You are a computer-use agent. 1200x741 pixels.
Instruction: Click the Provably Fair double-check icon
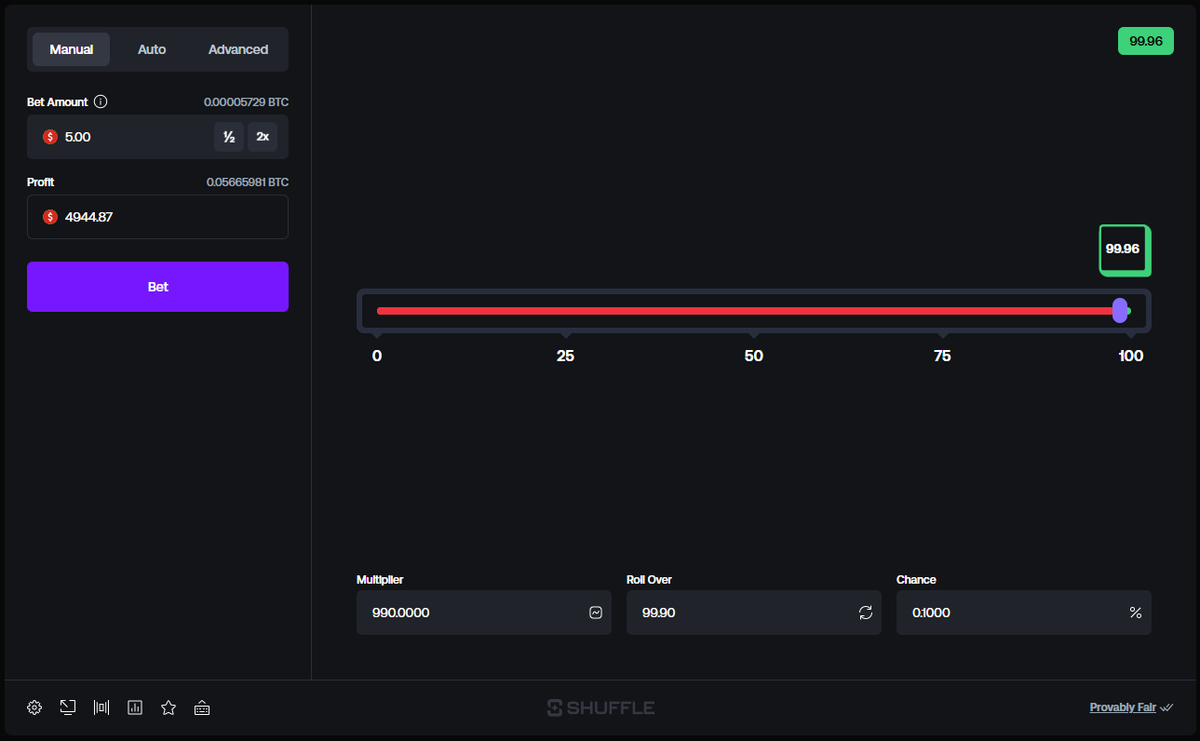[1167, 708]
